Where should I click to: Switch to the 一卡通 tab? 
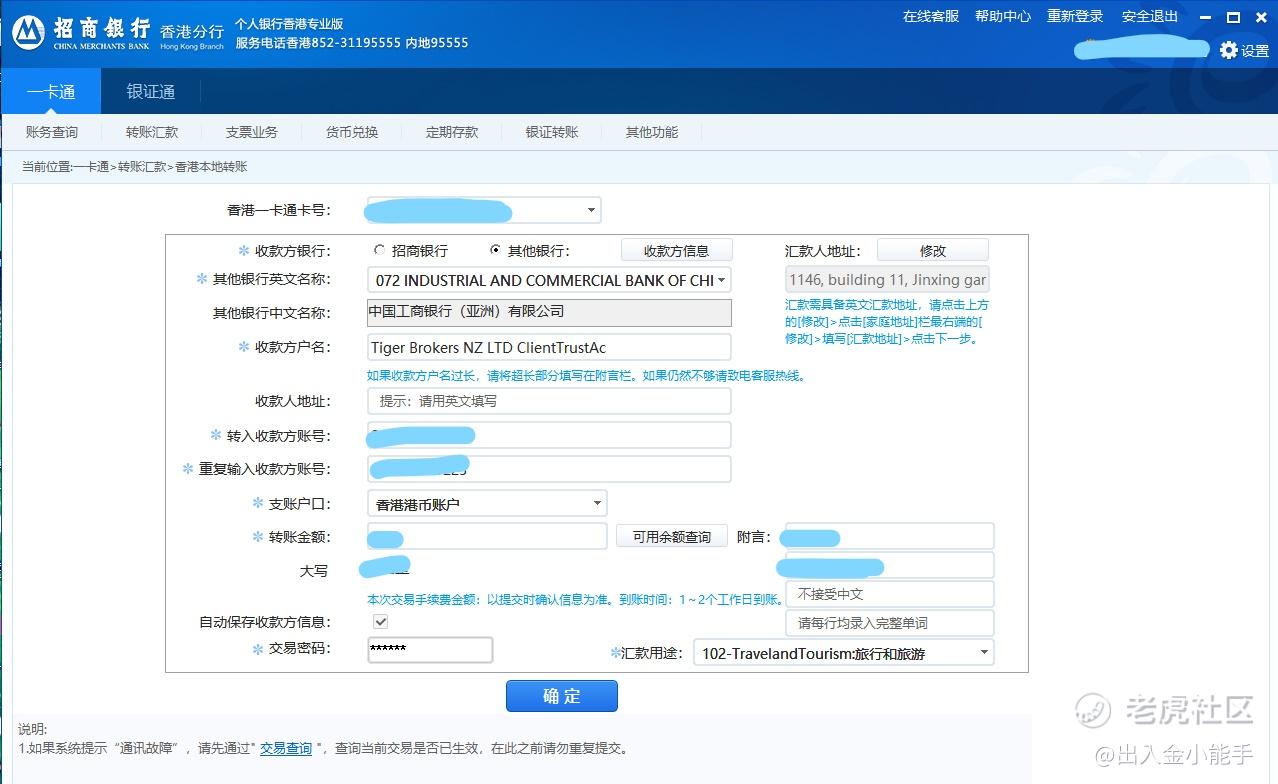tap(51, 91)
